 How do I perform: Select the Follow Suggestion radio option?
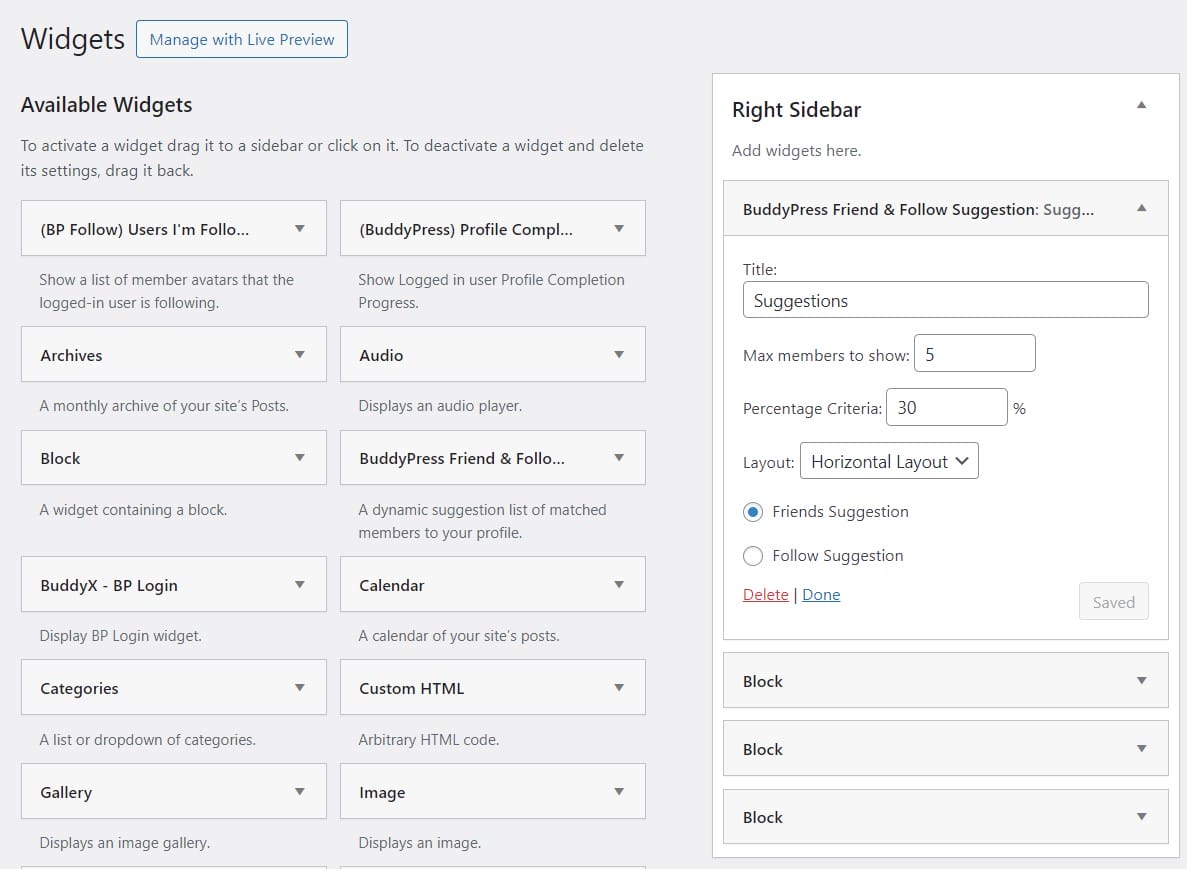tap(753, 556)
